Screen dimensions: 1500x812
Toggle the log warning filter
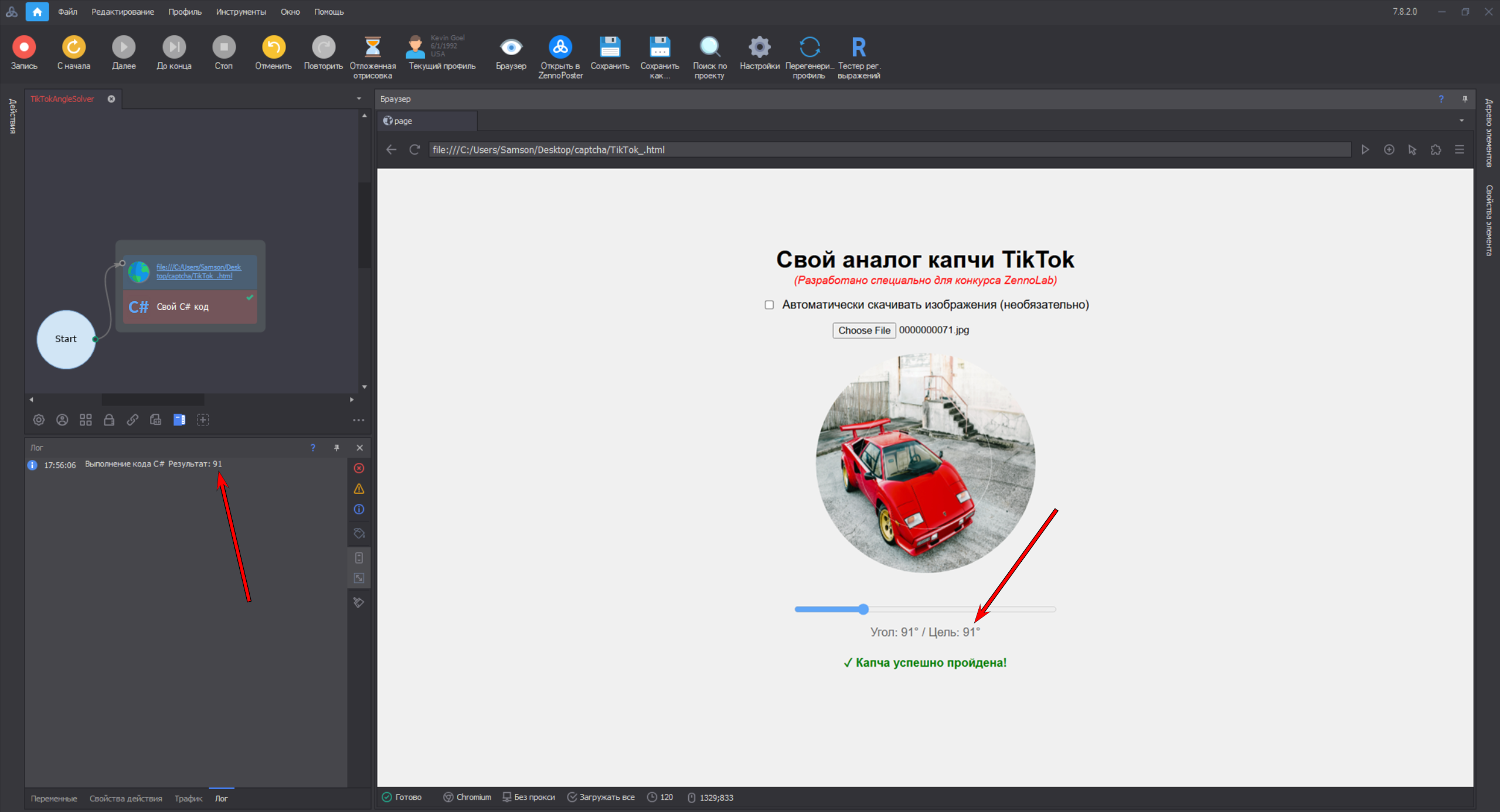coord(359,489)
